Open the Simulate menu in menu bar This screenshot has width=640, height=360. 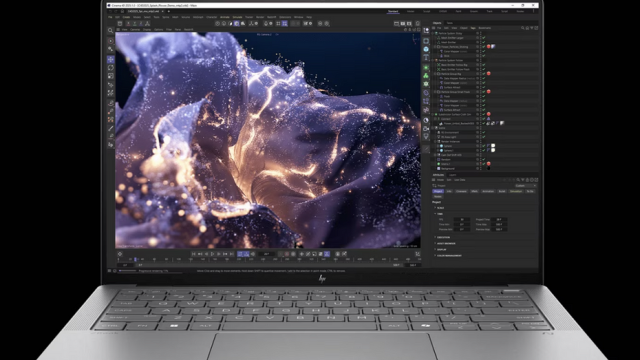pyautogui.click(x=237, y=17)
